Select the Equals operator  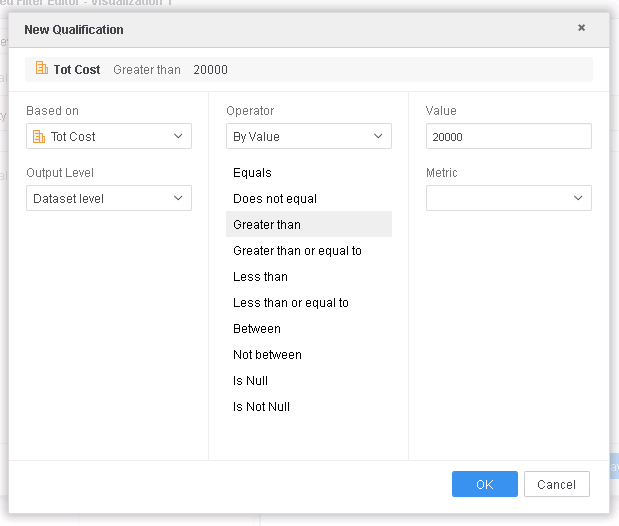252,173
